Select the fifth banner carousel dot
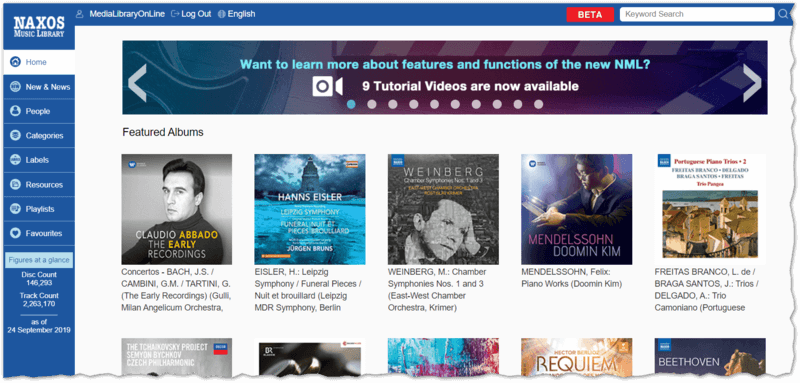800x383 pixels. click(434, 104)
